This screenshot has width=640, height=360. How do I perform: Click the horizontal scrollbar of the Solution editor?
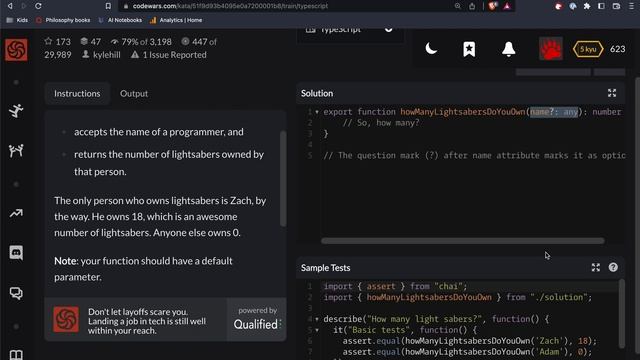click(462, 241)
